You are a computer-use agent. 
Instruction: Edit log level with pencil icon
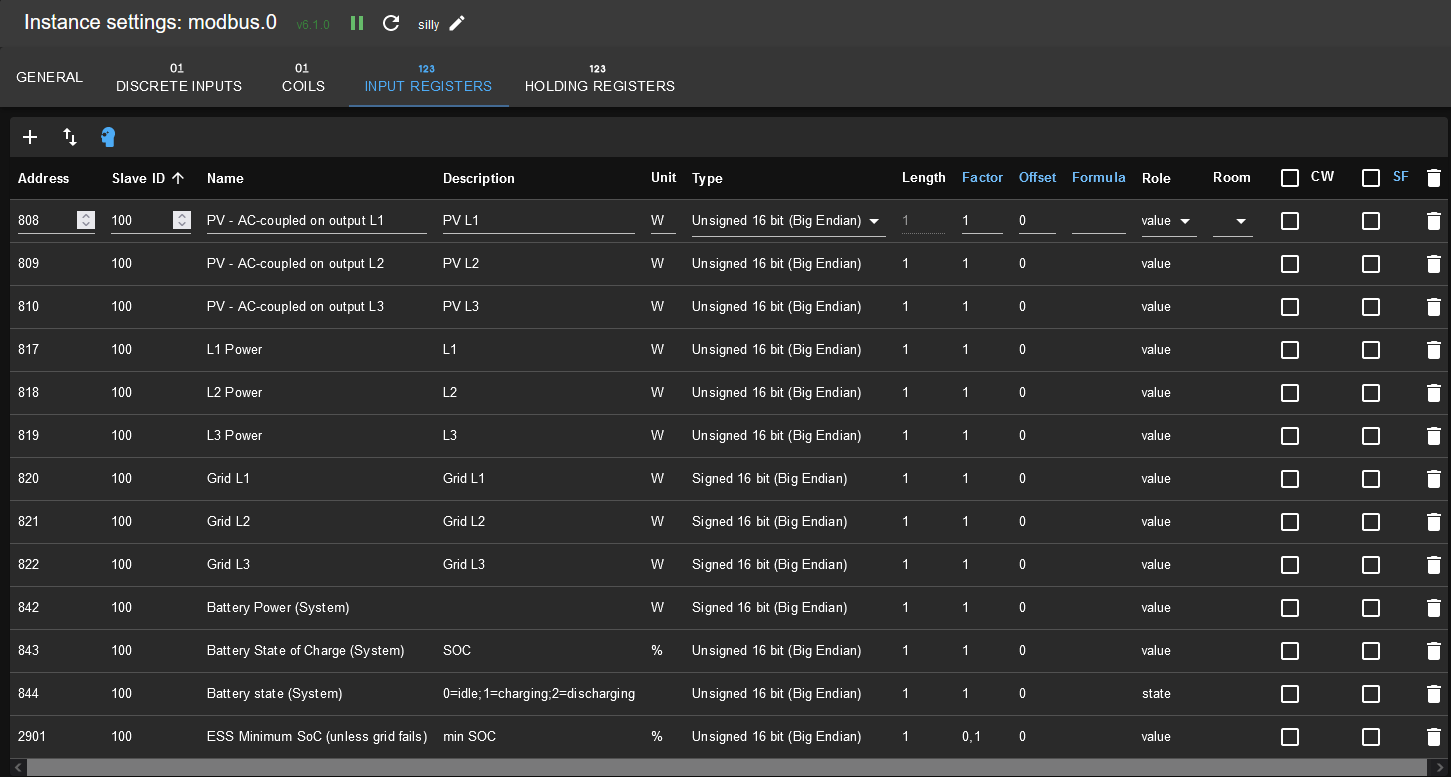click(457, 23)
